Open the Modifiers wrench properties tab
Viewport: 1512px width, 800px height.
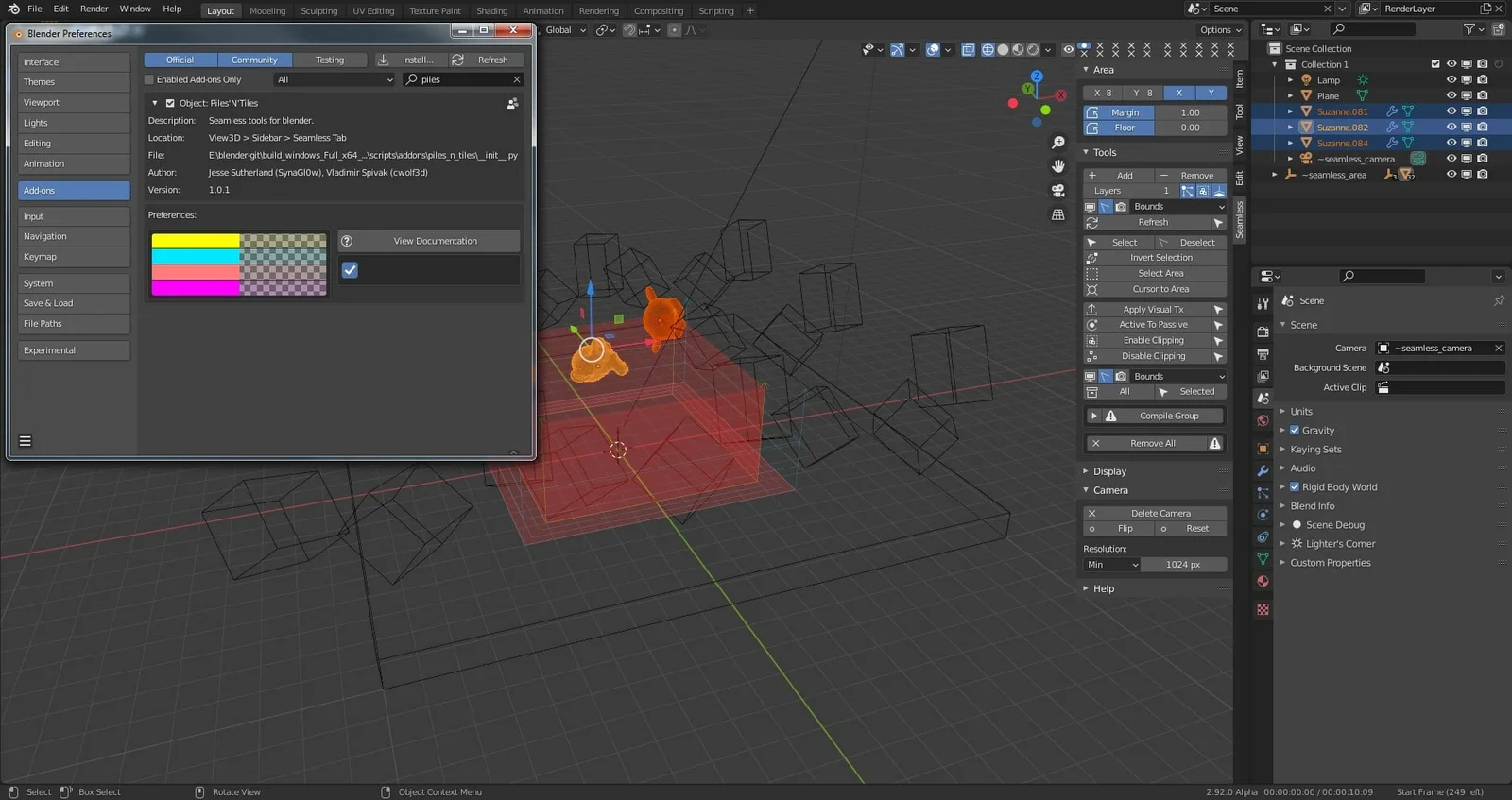(1263, 470)
